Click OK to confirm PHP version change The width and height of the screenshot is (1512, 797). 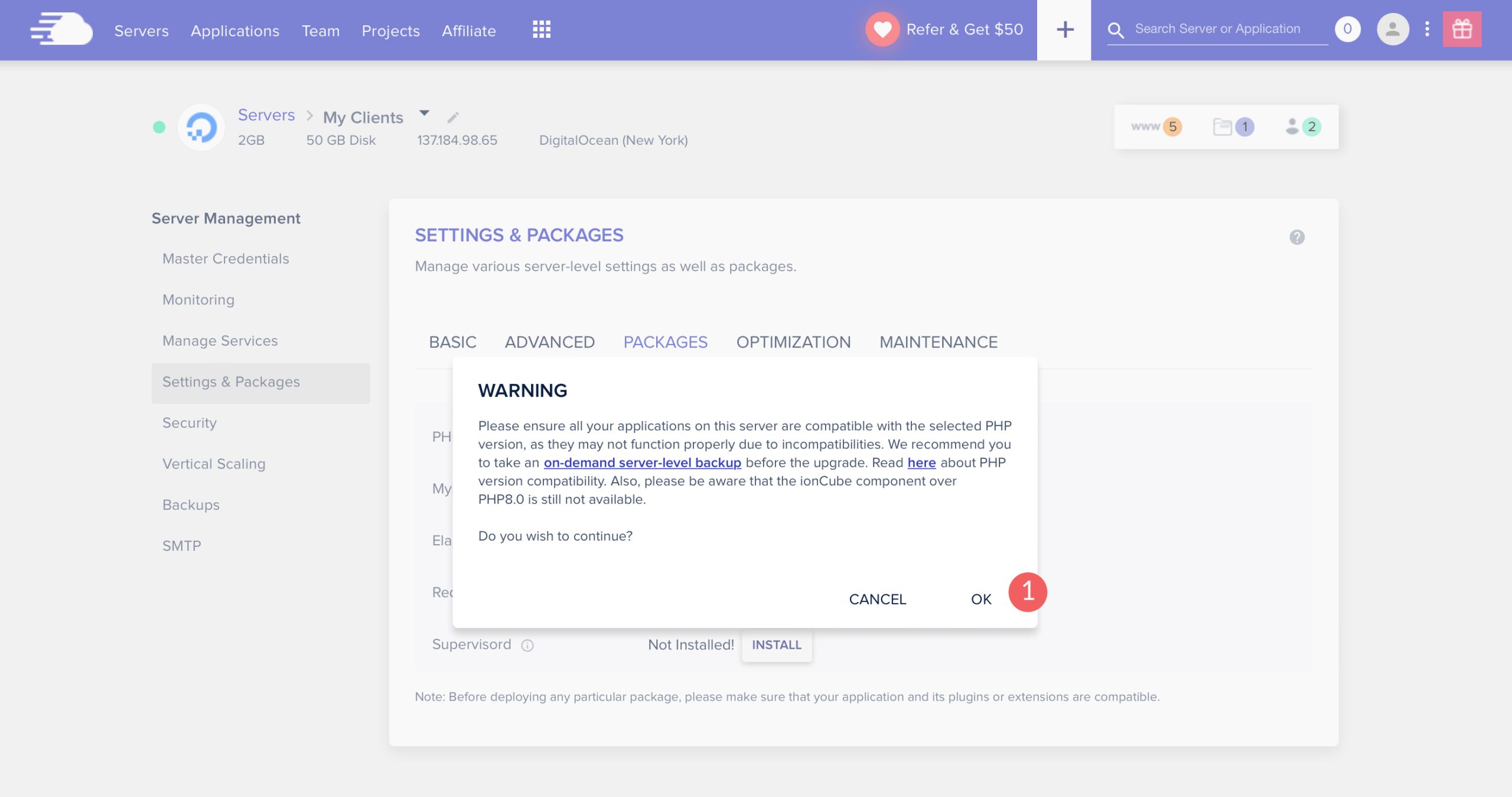[980, 598]
